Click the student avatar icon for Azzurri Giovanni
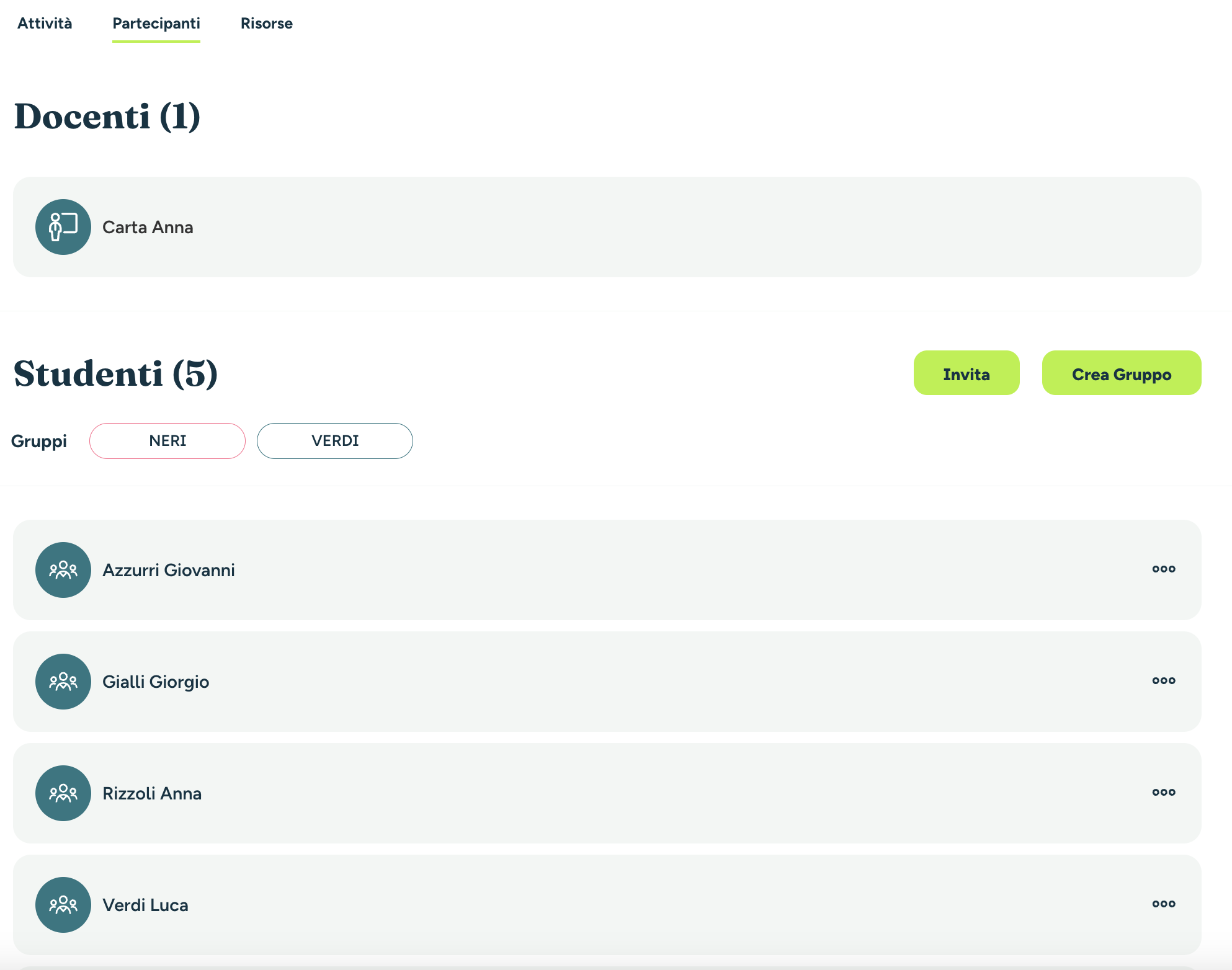This screenshot has height=970, width=1232. click(x=63, y=570)
